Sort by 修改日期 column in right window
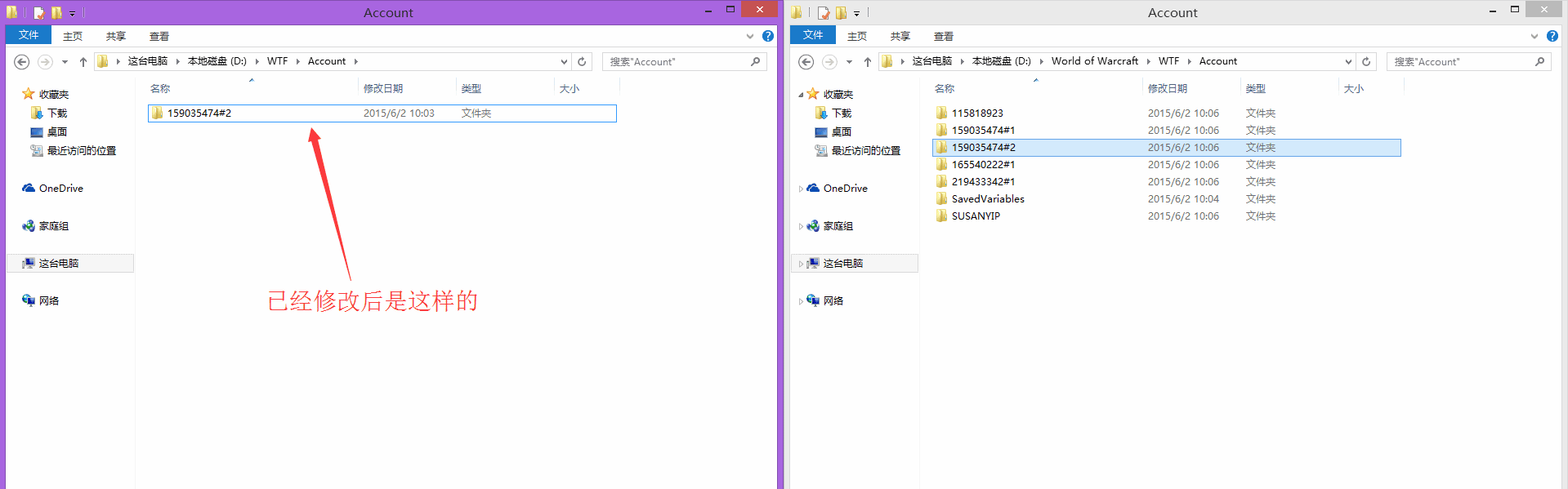The height and width of the screenshot is (489, 1568). click(1168, 89)
